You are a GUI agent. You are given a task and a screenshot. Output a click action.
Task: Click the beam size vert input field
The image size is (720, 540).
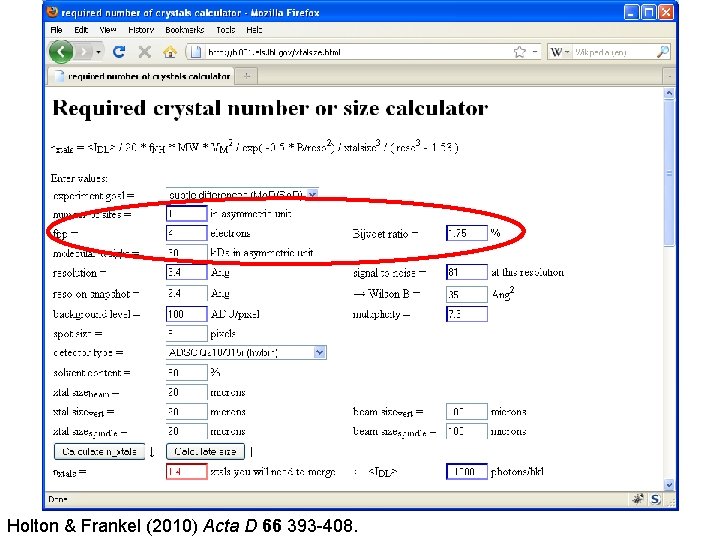[467, 412]
